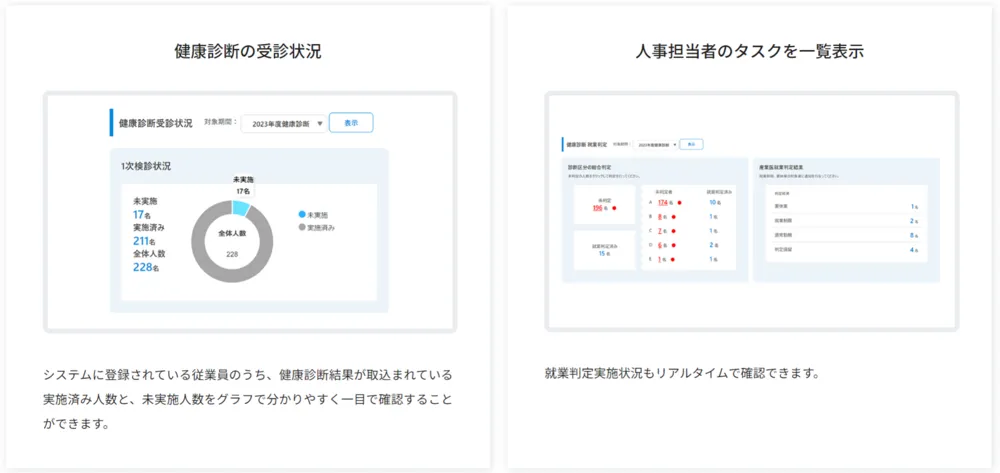Click 表示 button in the 就業判定 panel
1000x473 pixels.
pyautogui.click(x=691, y=145)
